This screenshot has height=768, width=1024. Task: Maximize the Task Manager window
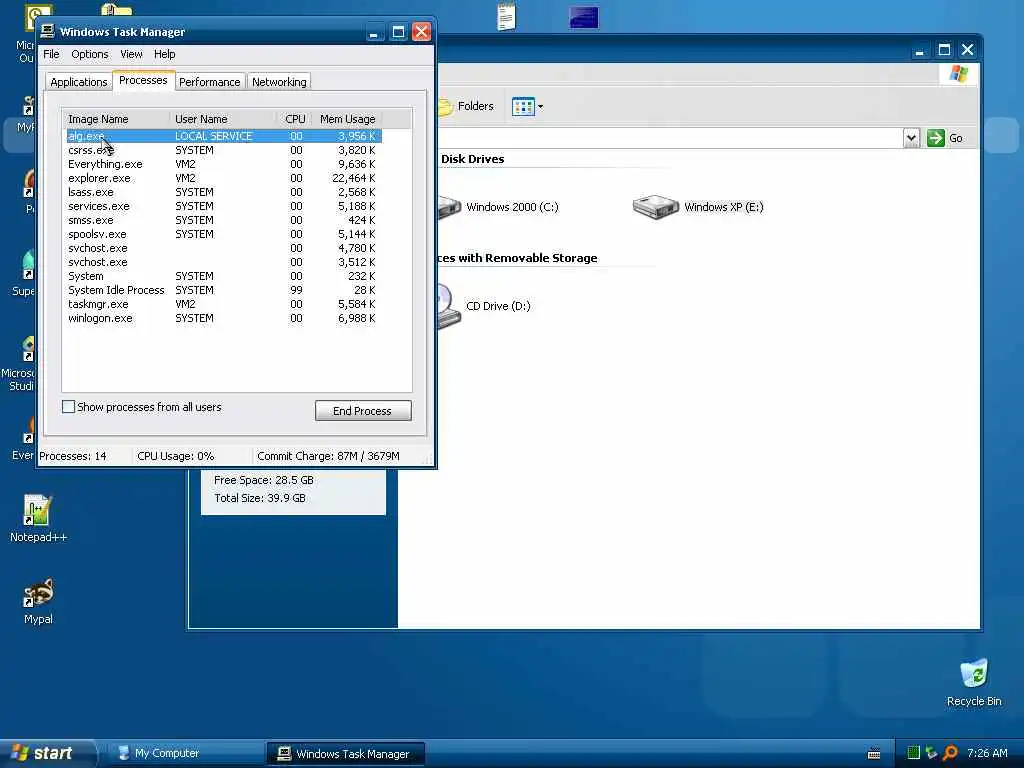398,32
